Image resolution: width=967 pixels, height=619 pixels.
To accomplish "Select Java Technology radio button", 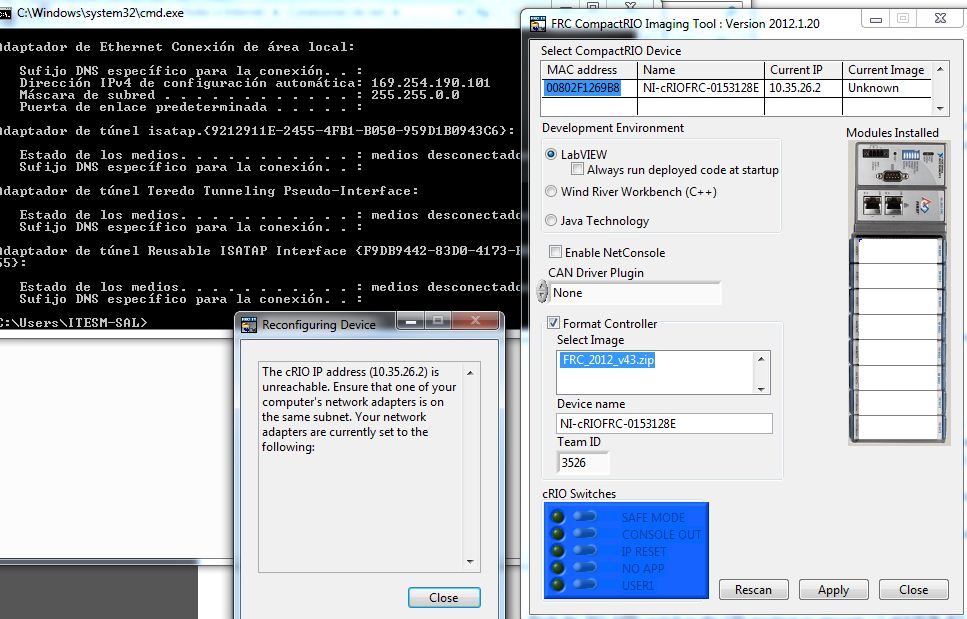I will (x=551, y=220).
